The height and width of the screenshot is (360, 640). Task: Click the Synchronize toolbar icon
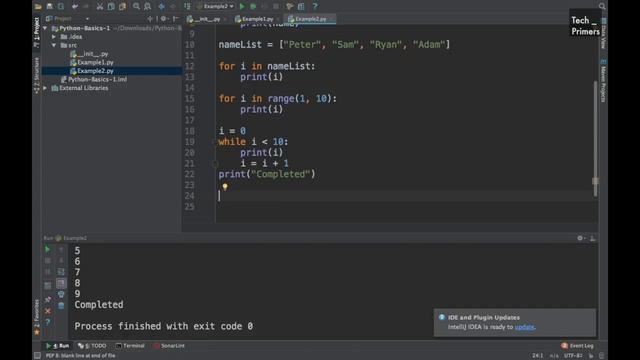click(x=61, y=6)
